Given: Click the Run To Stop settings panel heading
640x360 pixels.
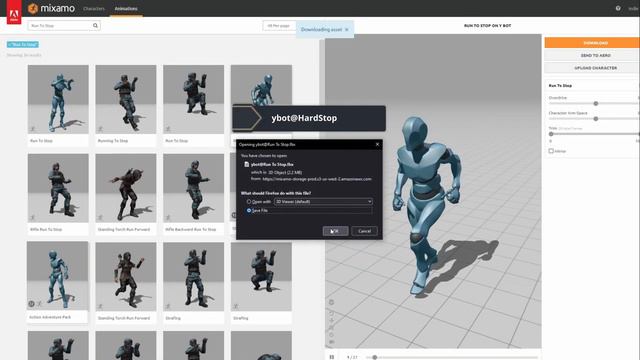Looking at the screenshot, I should (x=560, y=86).
